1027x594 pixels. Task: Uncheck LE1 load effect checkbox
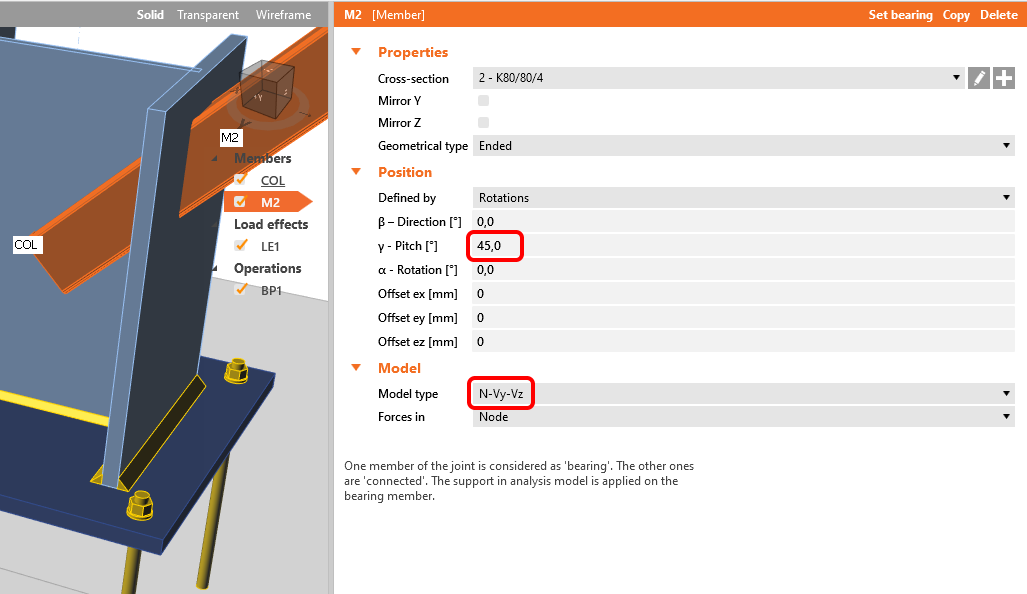pyautogui.click(x=240, y=246)
